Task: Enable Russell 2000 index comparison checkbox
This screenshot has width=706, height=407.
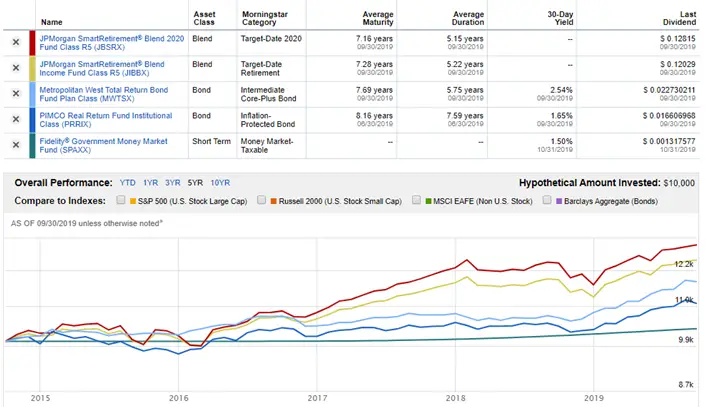Action: [x=261, y=200]
